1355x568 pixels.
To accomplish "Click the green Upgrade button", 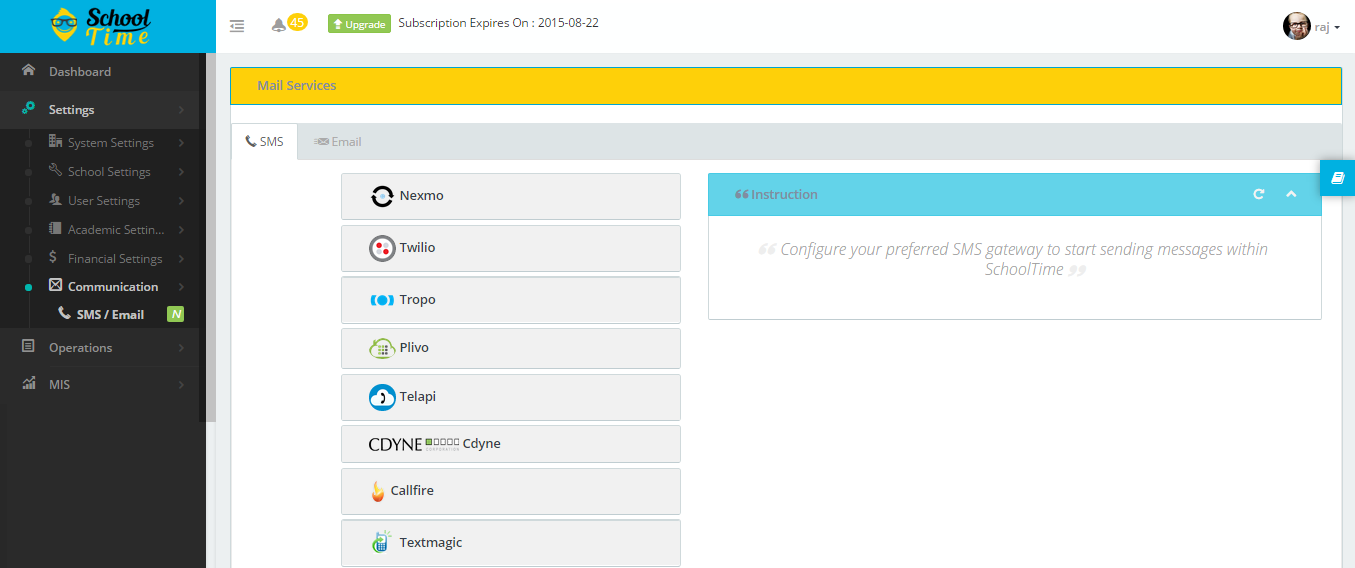I will (359, 24).
